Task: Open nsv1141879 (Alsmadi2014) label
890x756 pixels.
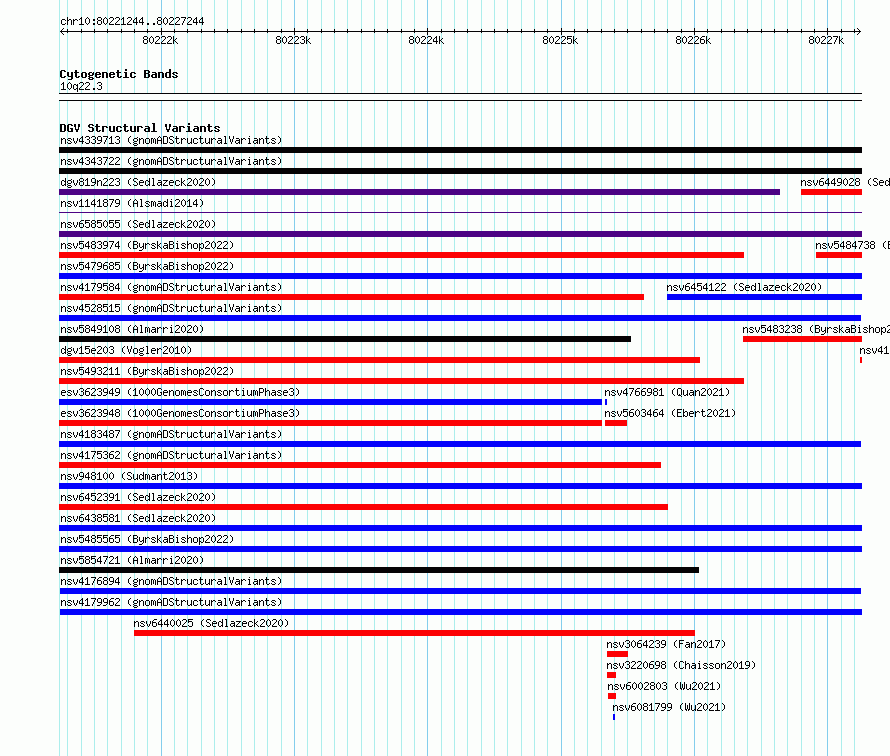Action: click(x=132, y=203)
